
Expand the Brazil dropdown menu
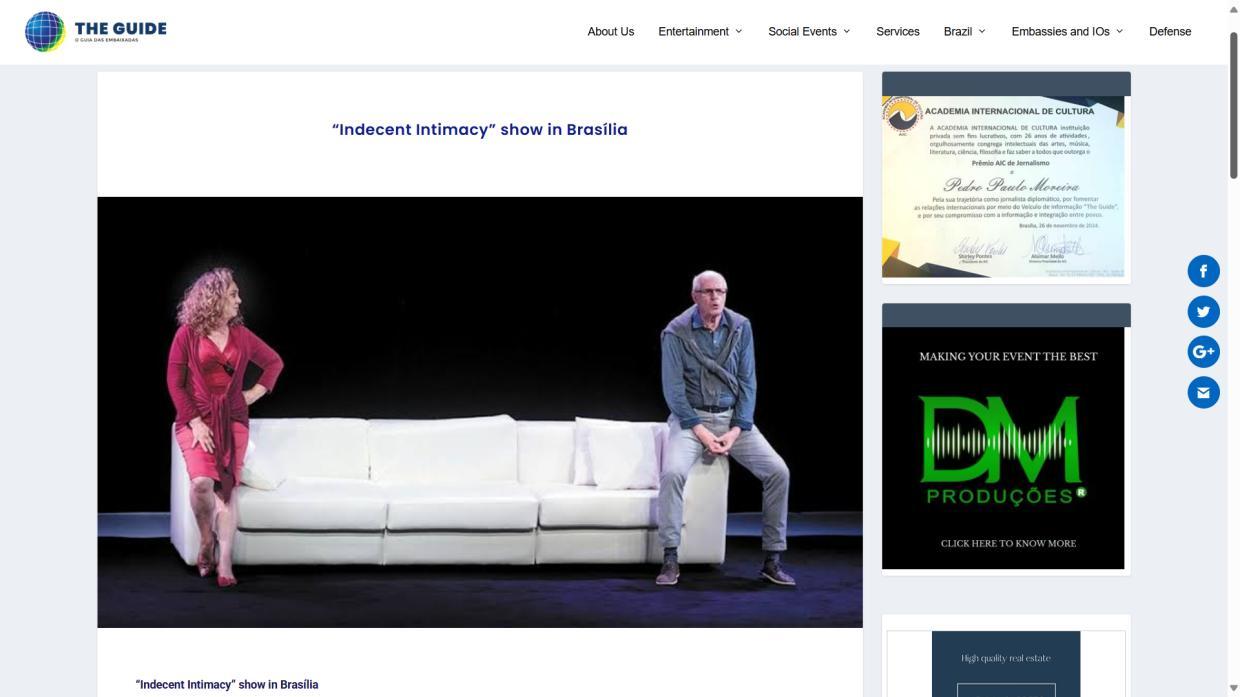click(x=964, y=31)
